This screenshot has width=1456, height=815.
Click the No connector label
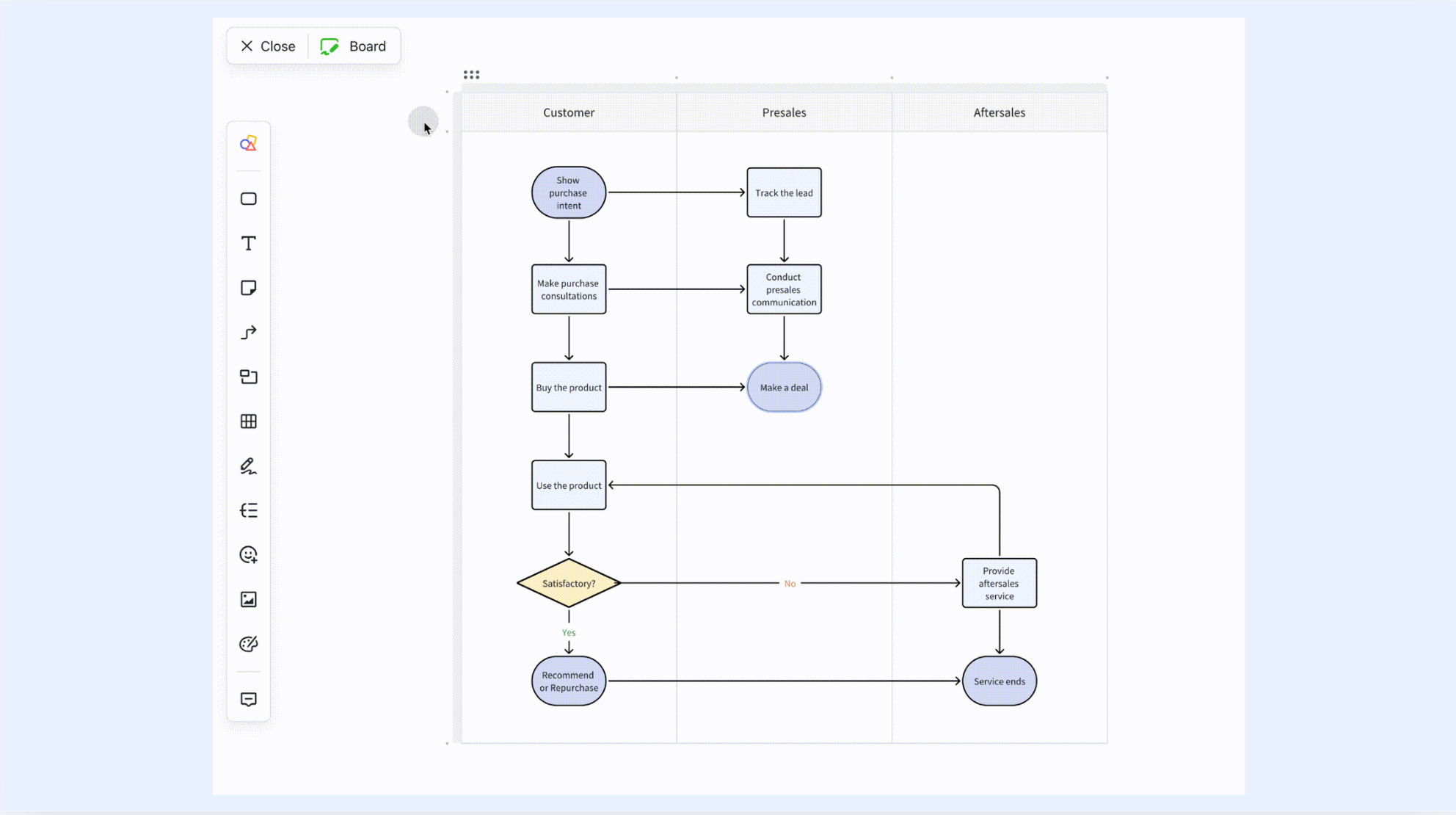790,584
